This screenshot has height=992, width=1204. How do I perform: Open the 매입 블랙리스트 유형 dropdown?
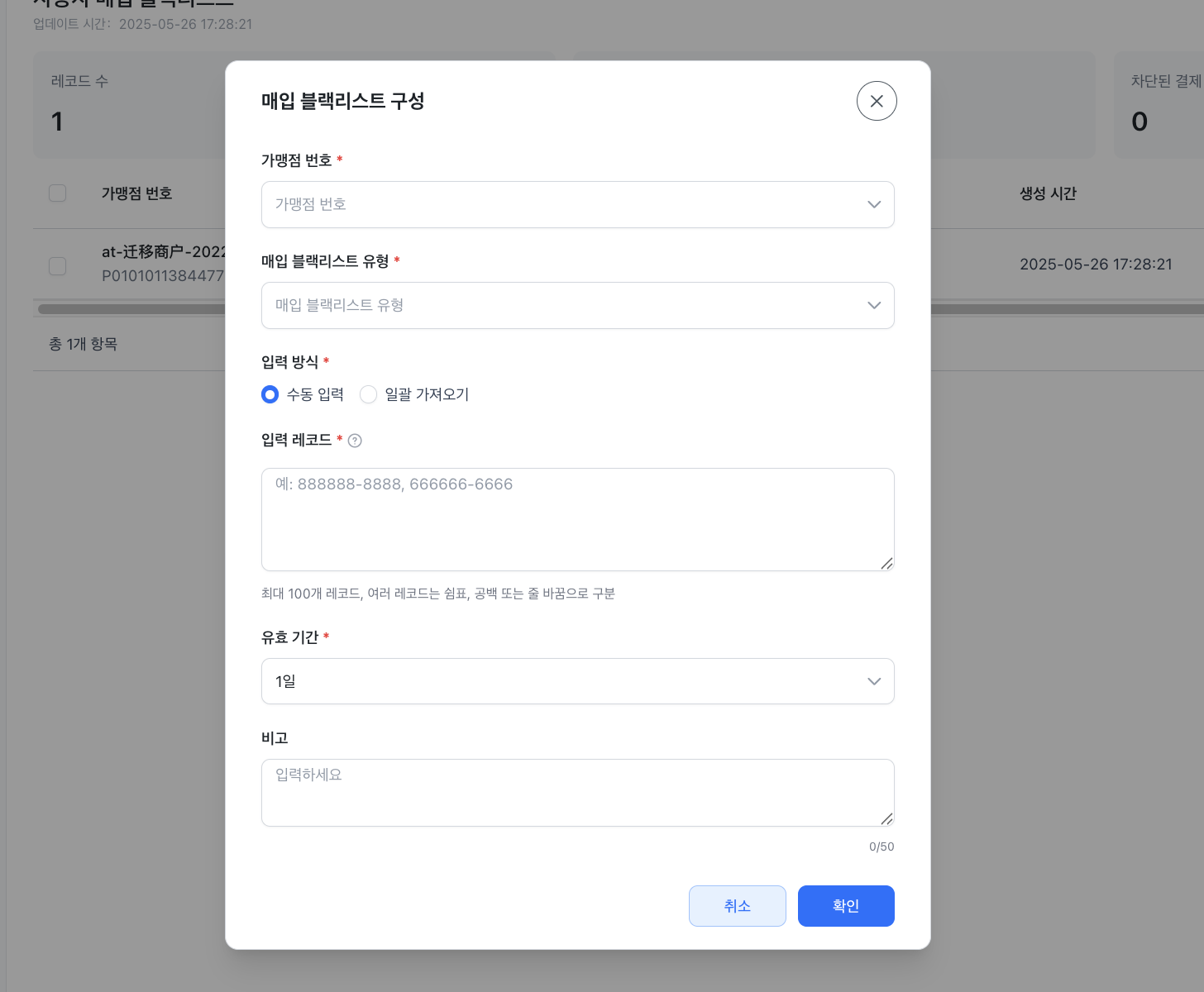tap(577, 306)
